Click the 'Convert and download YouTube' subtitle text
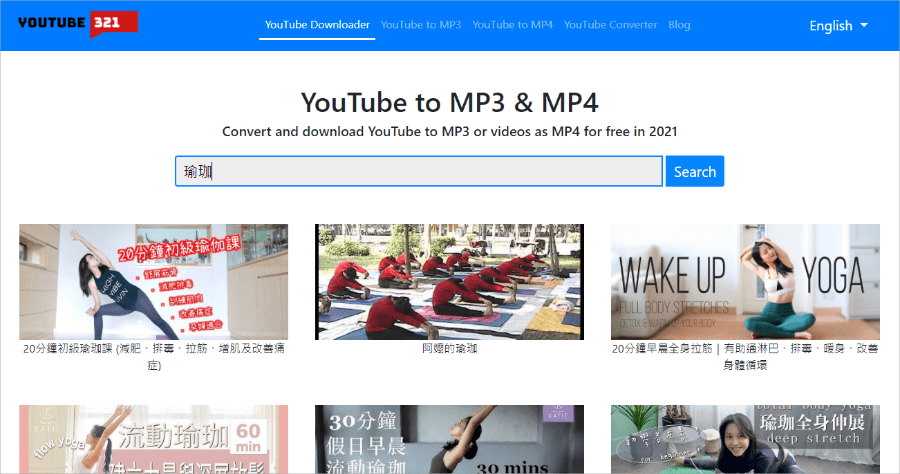 click(x=449, y=131)
